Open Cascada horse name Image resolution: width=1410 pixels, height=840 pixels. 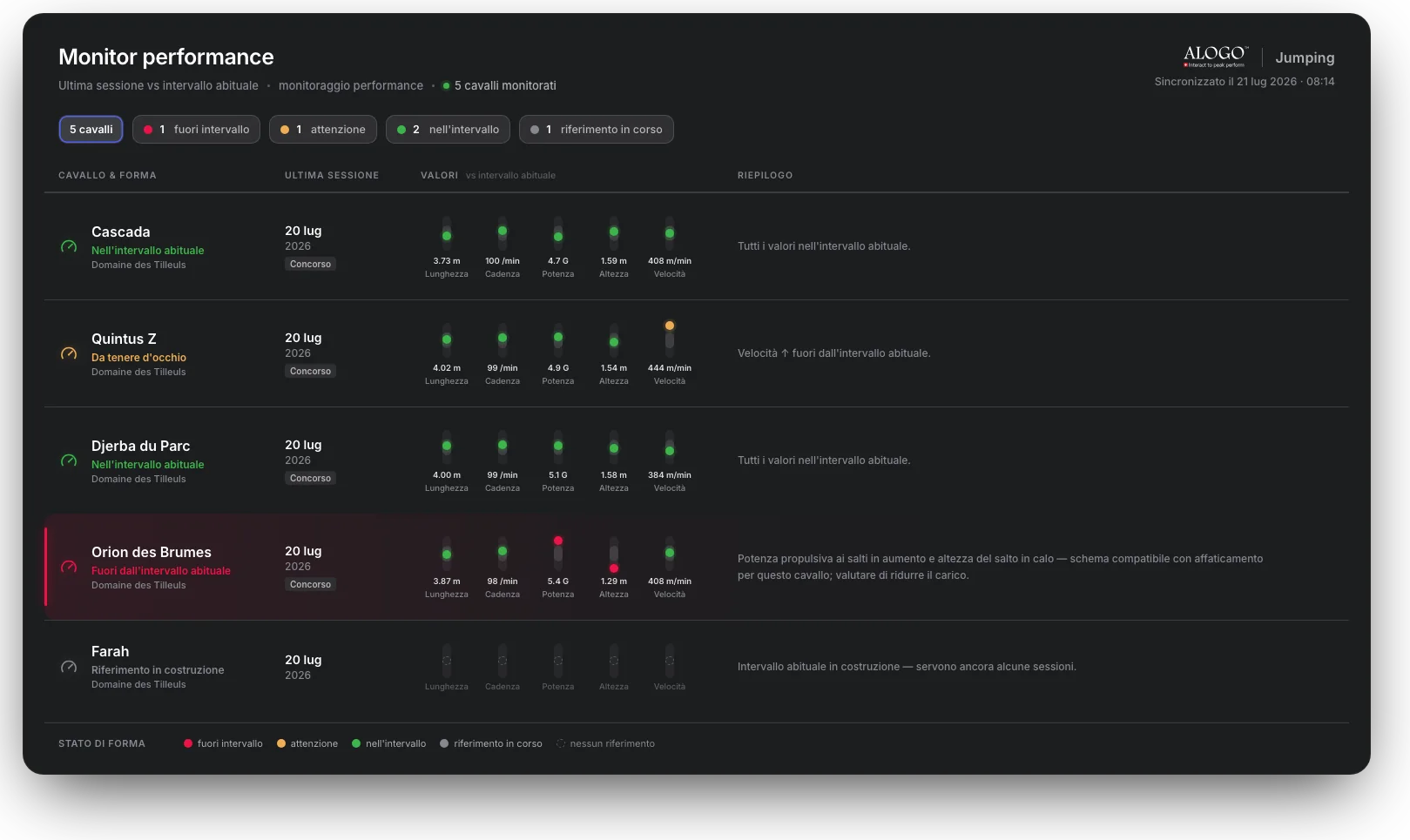pos(121,232)
